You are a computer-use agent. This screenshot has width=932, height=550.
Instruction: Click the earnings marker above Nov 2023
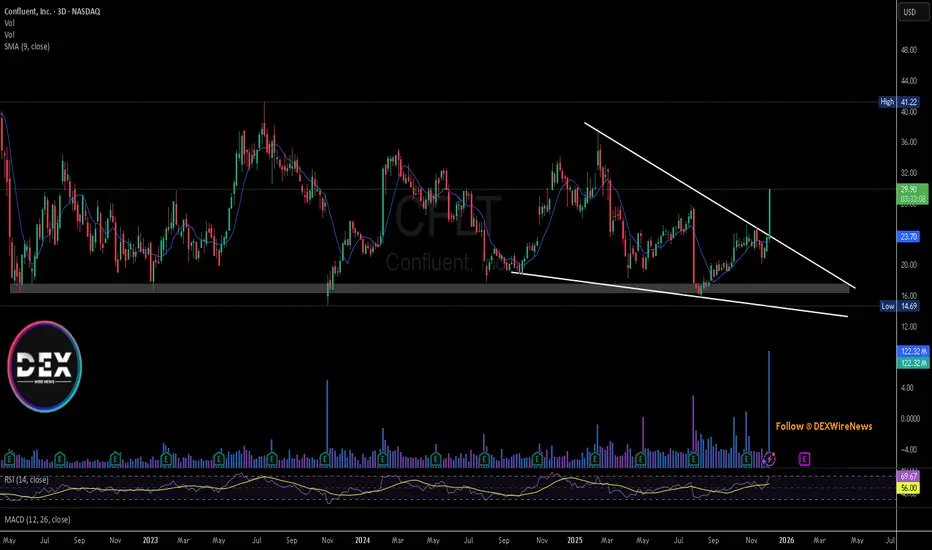coord(325,459)
